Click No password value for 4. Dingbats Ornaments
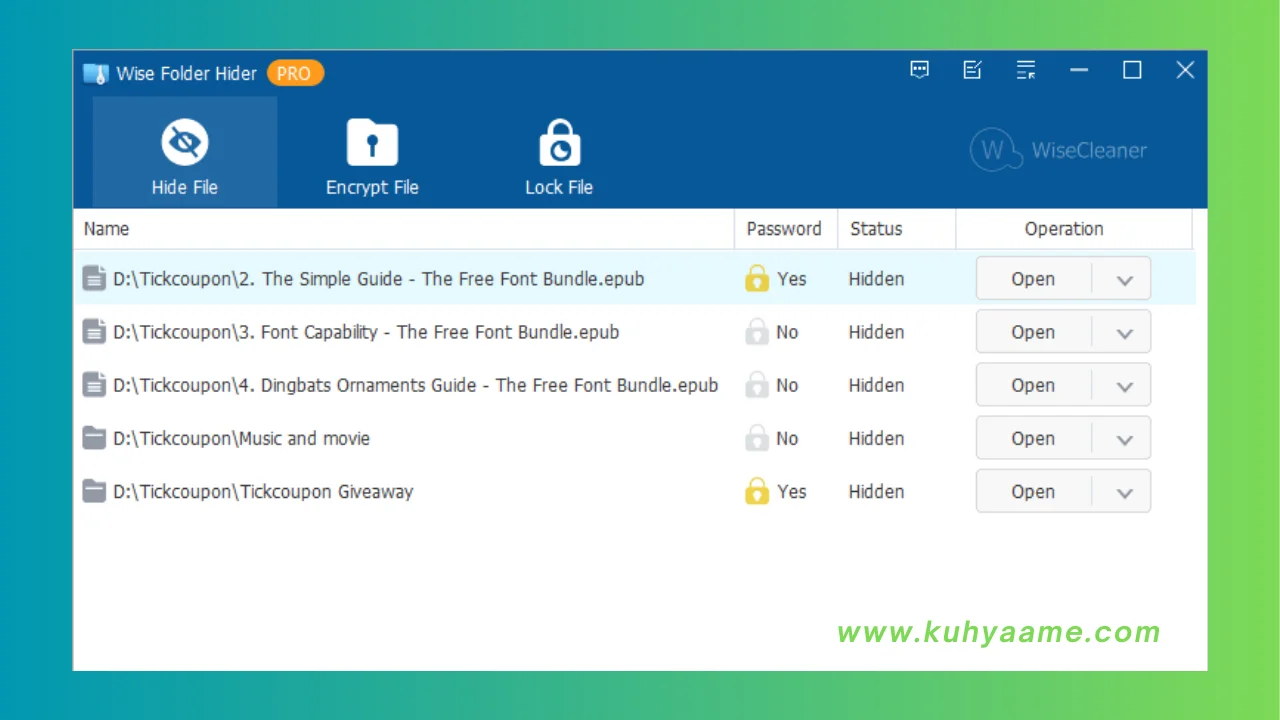The height and width of the screenshot is (720, 1280). 787,385
